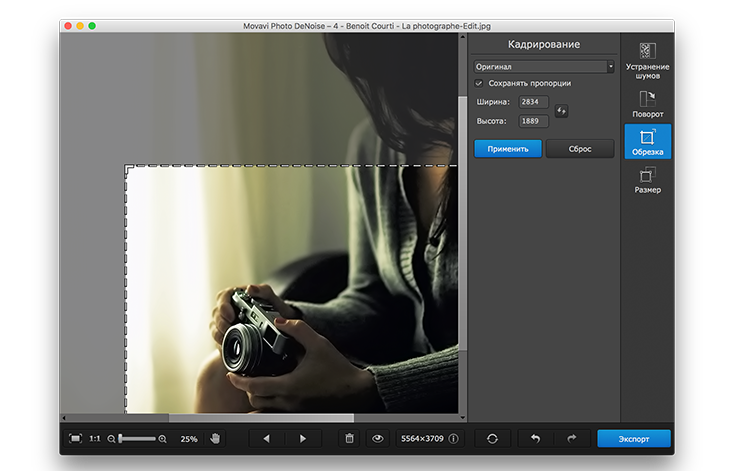
Task: Click the Применить button
Action: pyautogui.click(x=508, y=149)
